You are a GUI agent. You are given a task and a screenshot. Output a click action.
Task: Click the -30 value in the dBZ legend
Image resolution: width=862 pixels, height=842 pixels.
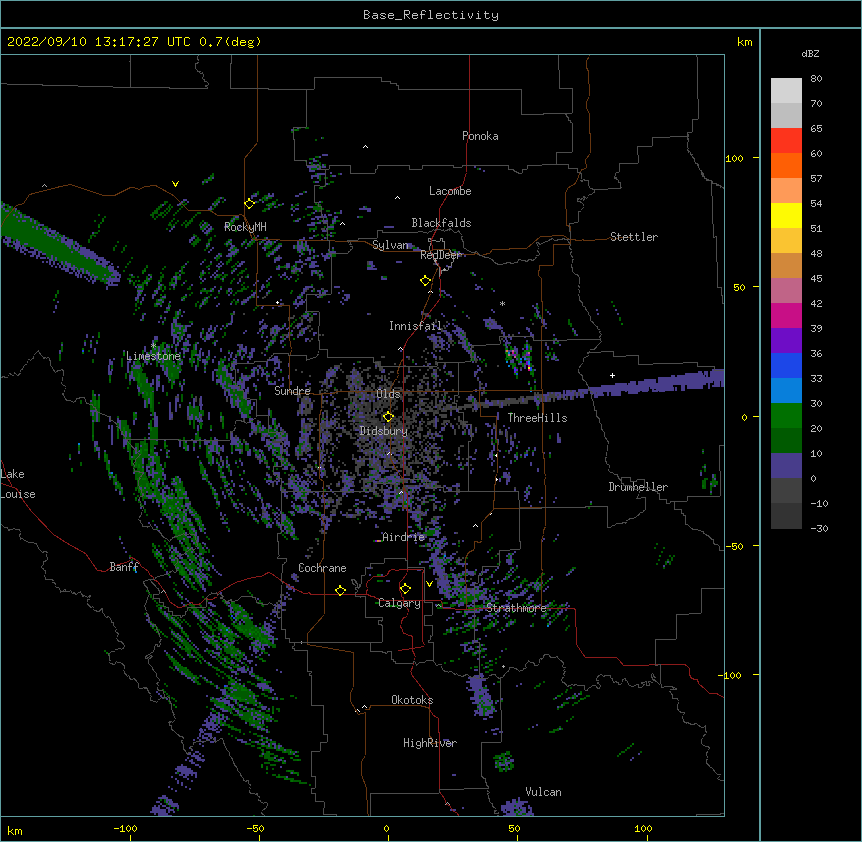pyautogui.click(x=819, y=528)
